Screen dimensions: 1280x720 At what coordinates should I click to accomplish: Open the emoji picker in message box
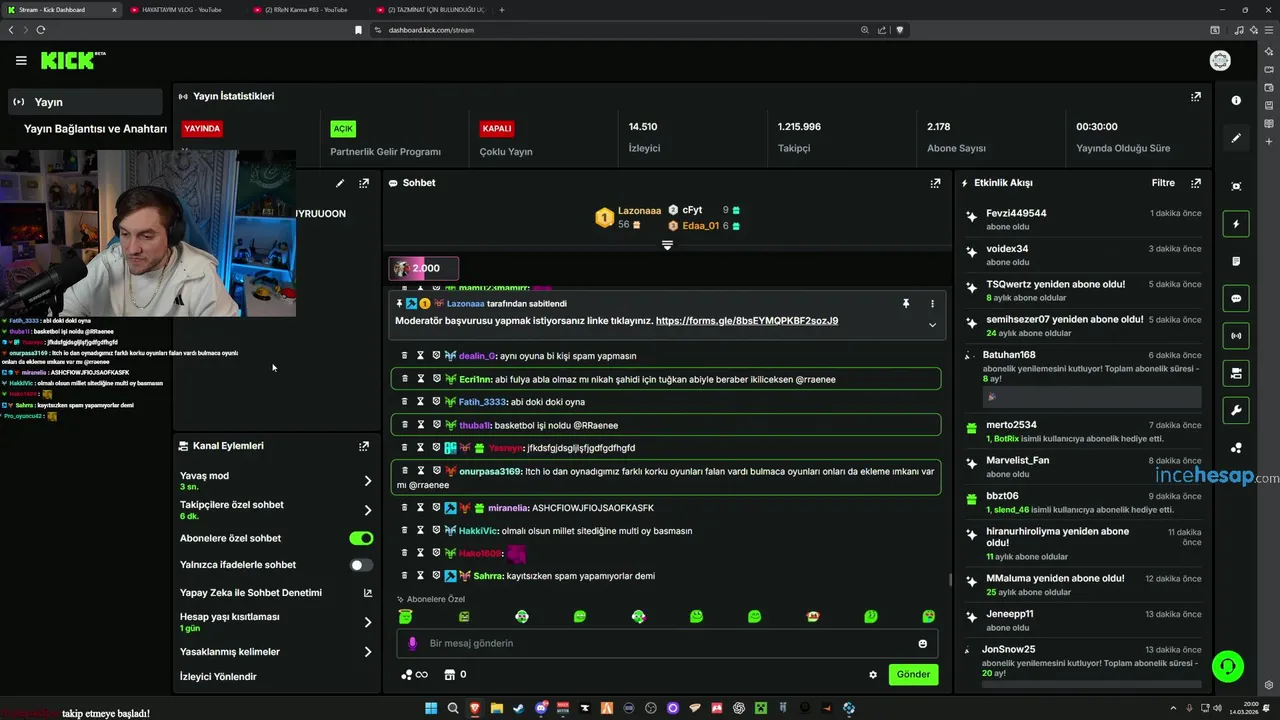click(x=922, y=644)
